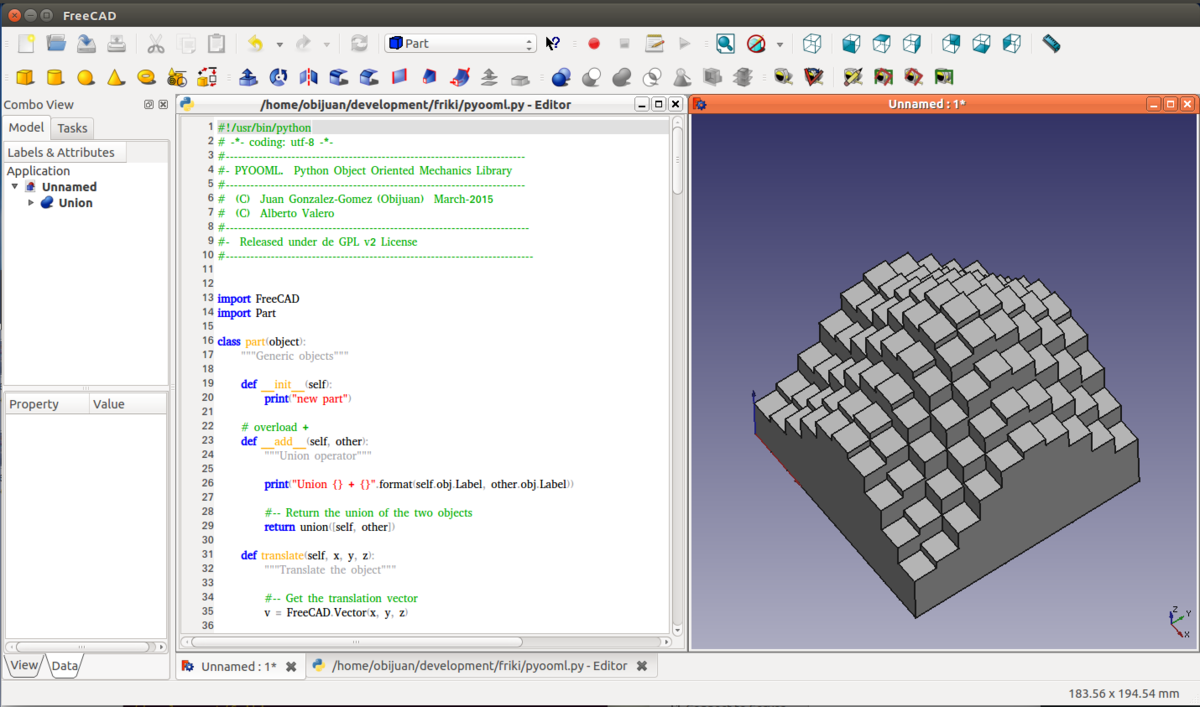Start macro recording with red circle
This screenshot has width=1200, height=707.
[593, 44]
